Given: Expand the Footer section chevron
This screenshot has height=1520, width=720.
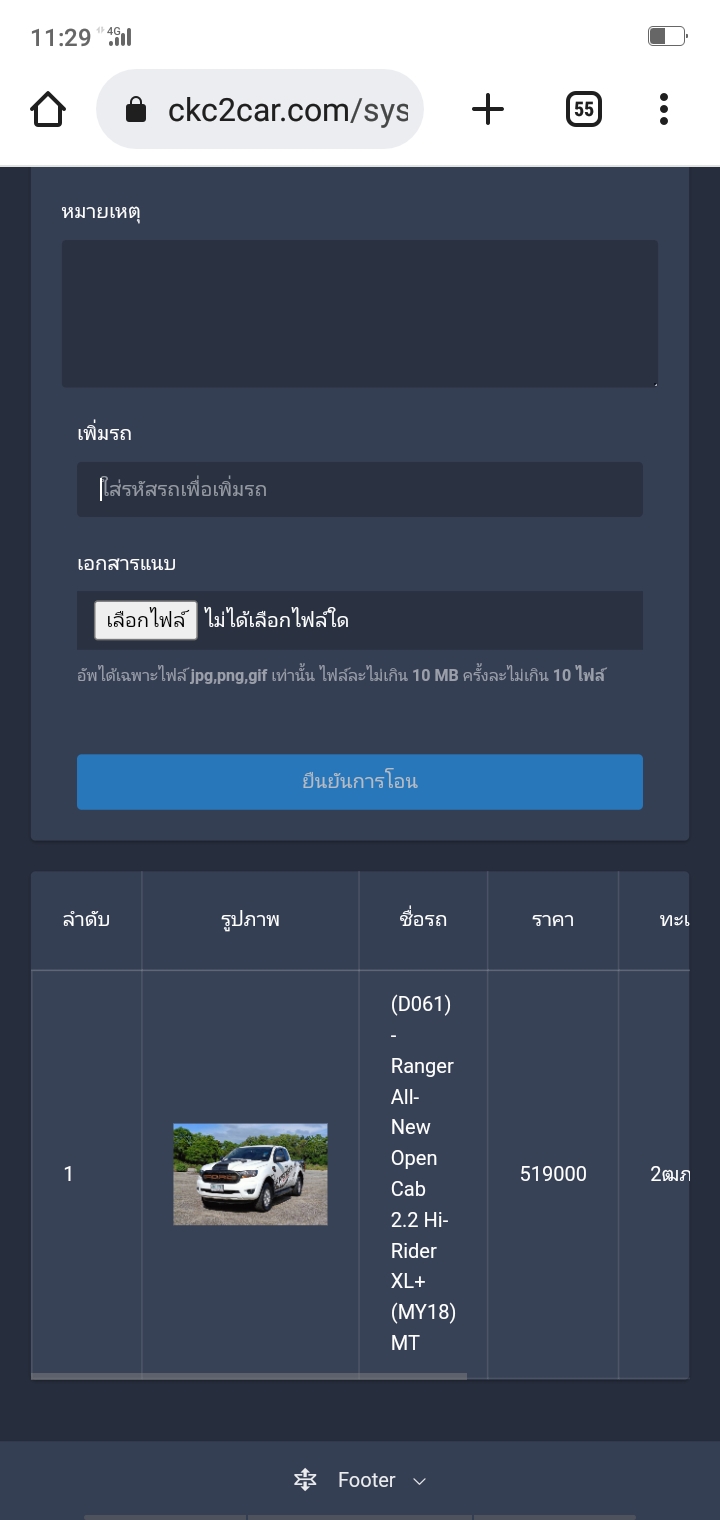Looking at the screenshot, I should [420, 1481].
